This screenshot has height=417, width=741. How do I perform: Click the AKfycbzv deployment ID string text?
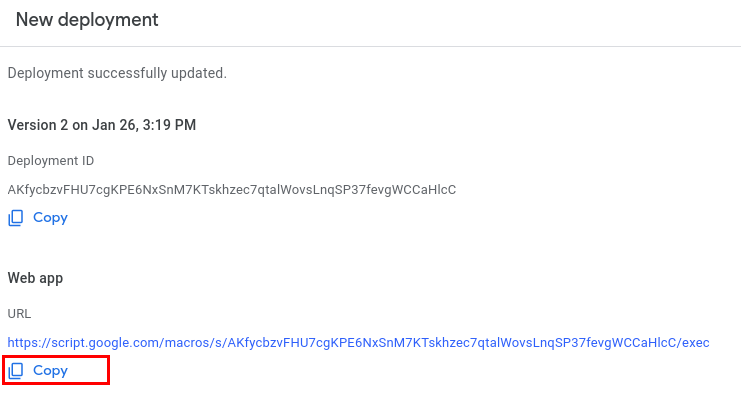point(232,190)
